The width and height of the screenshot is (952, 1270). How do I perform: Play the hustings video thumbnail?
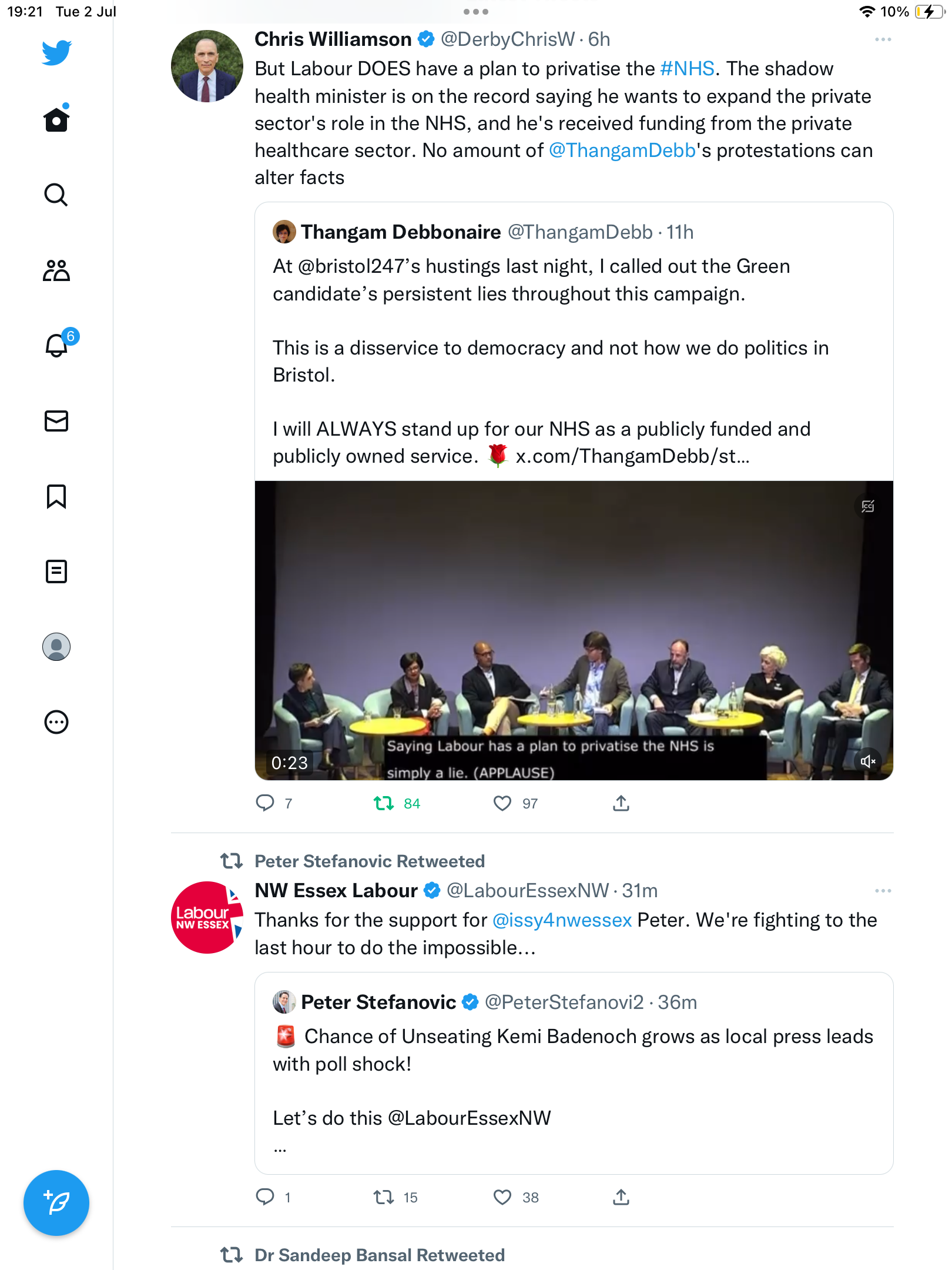574,630
